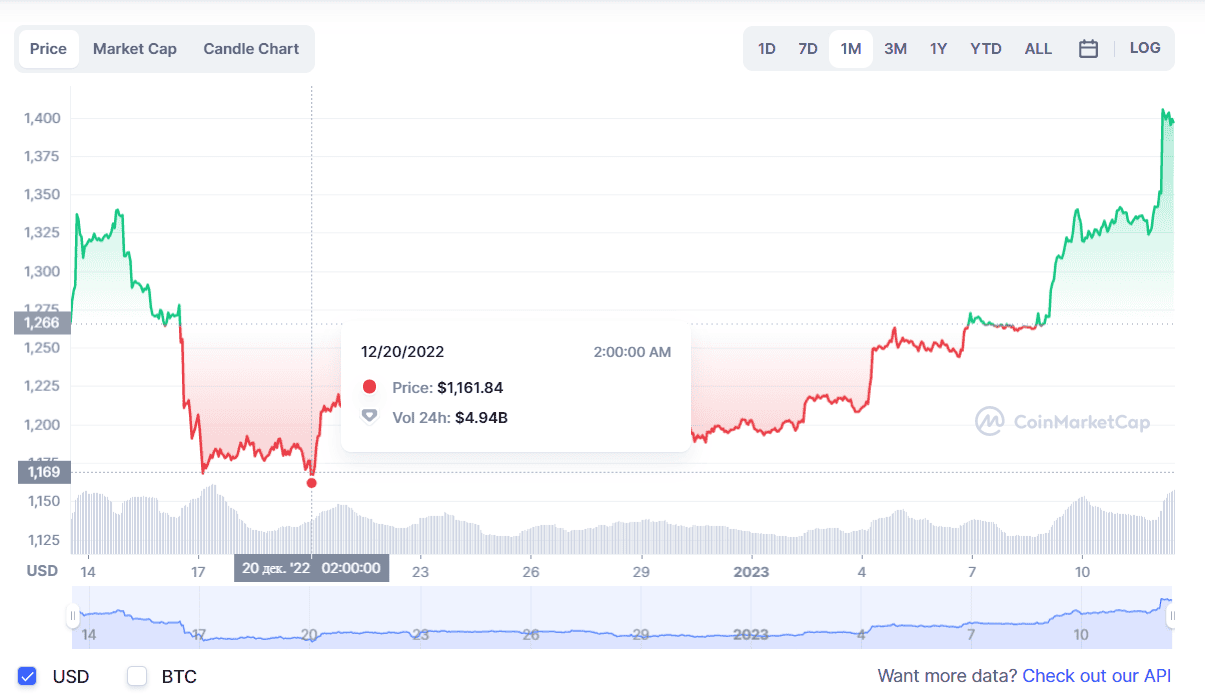Click the red price marker dot
The image size is (1205, 696).
(x=312, y=483)
